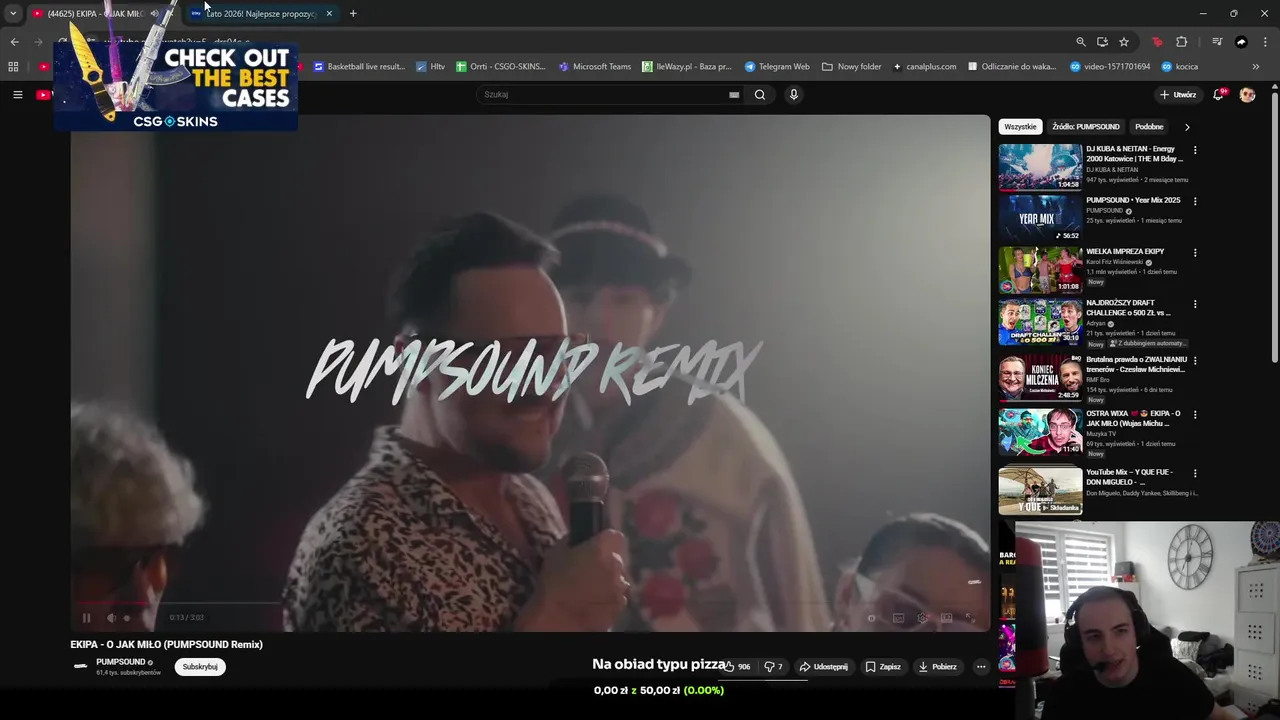Click the Udostępnij share button
This screenshot has height=720, width=1280.
[x=823, y=667]
